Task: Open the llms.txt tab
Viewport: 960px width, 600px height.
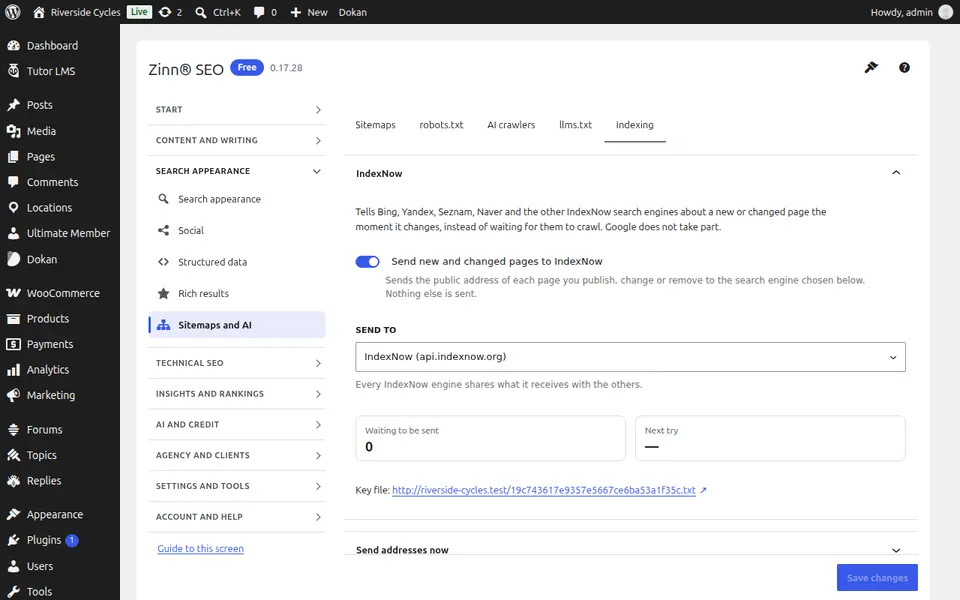Action: (576, 125)
